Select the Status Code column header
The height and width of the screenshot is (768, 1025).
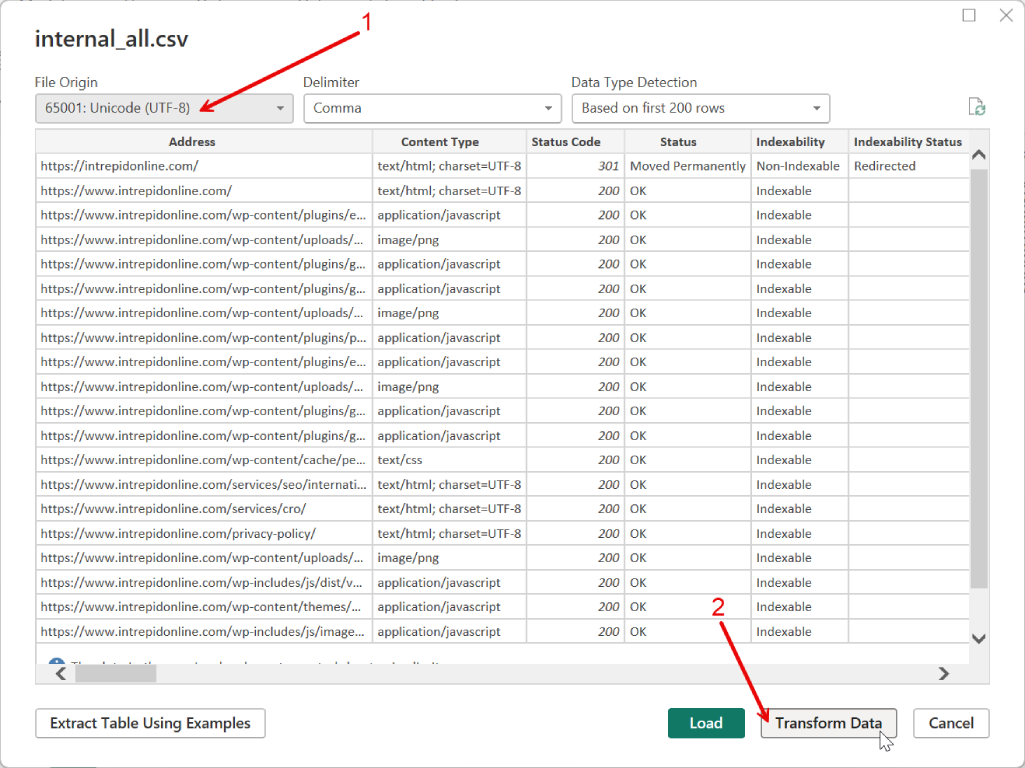tap(575, 142)
